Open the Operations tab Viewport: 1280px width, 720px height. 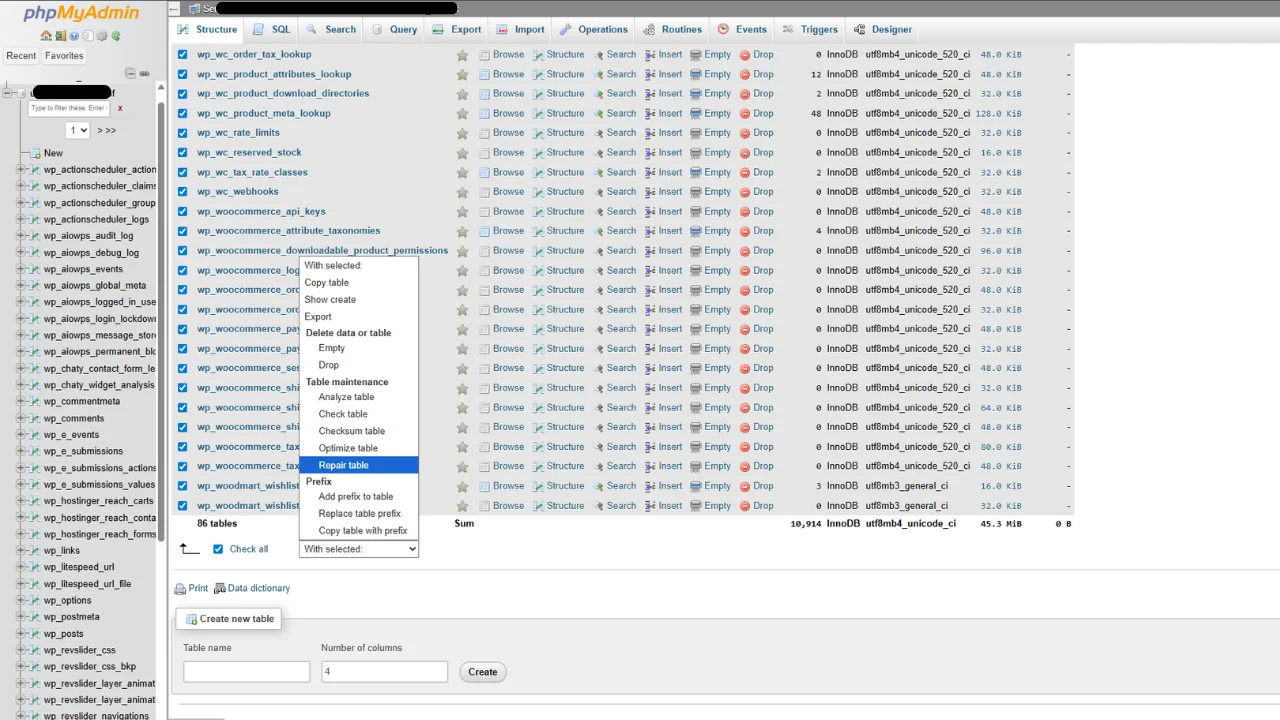[593, 29]
